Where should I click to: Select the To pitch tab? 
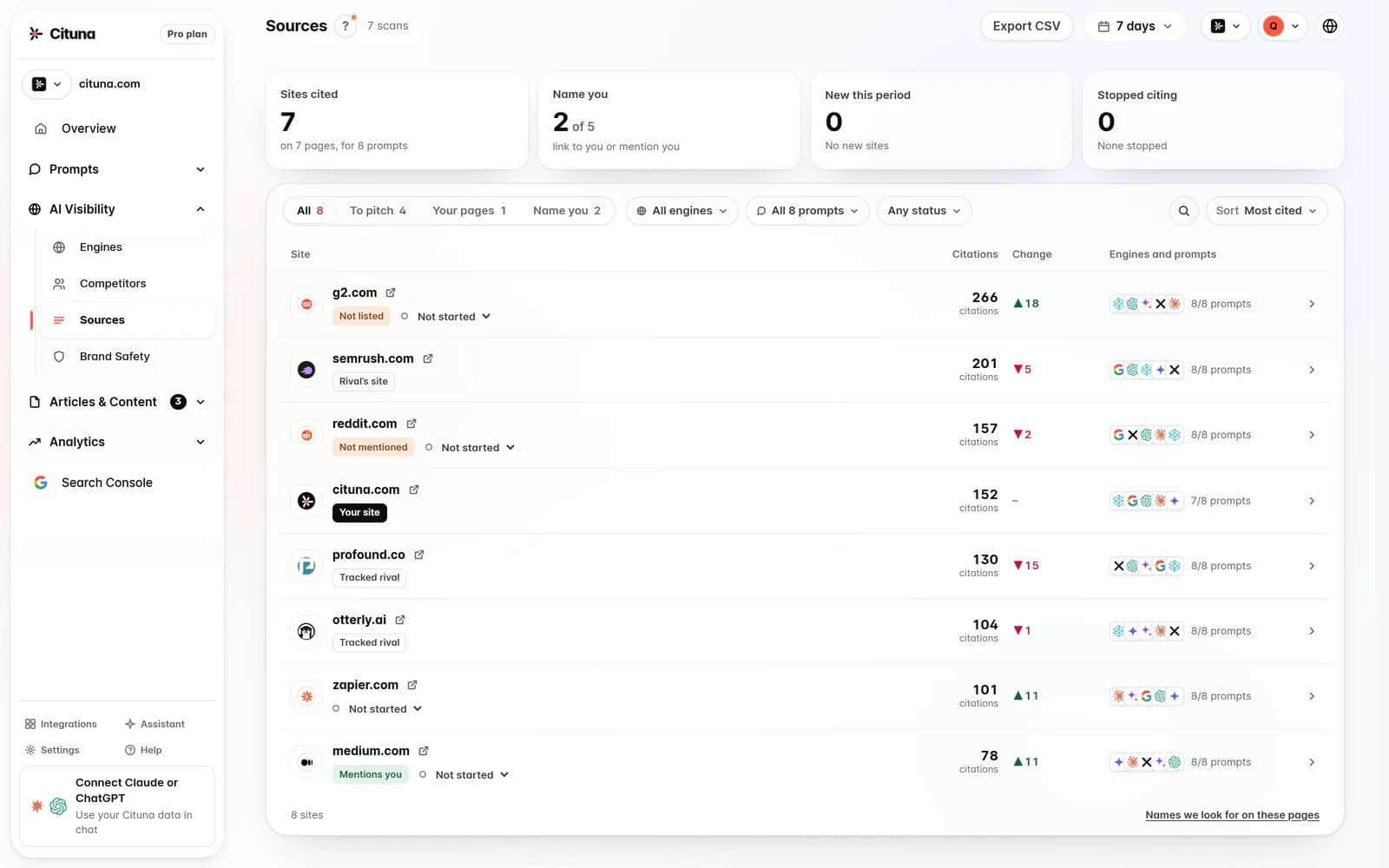[378, 211]
